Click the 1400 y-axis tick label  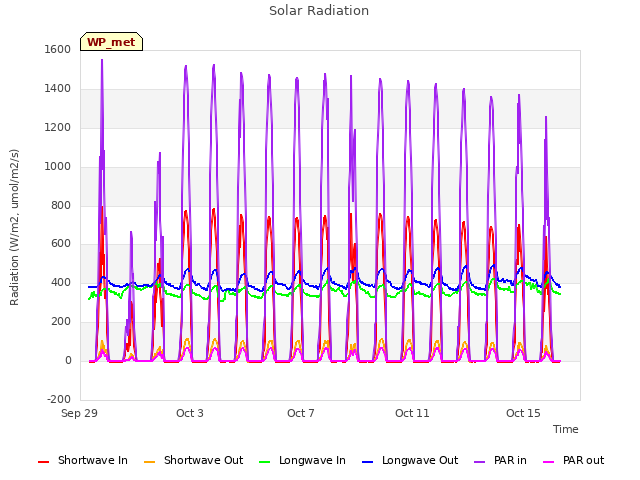(x=58, y=89)
